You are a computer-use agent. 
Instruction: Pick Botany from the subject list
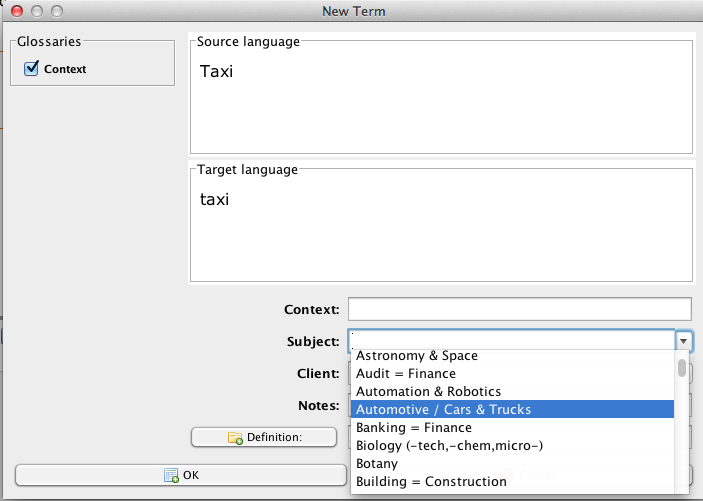click(377, 464)
